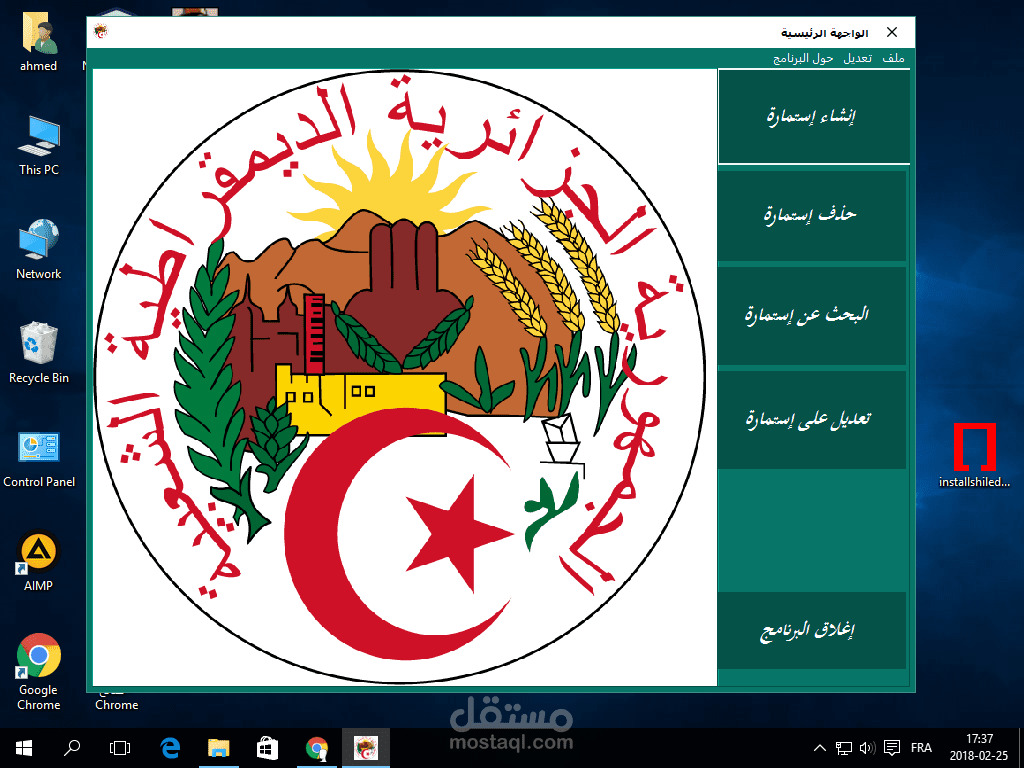Select the Network desktop icon
Image resolution: width=1024 pixels, height=768 pixels.
click(39, 249)
